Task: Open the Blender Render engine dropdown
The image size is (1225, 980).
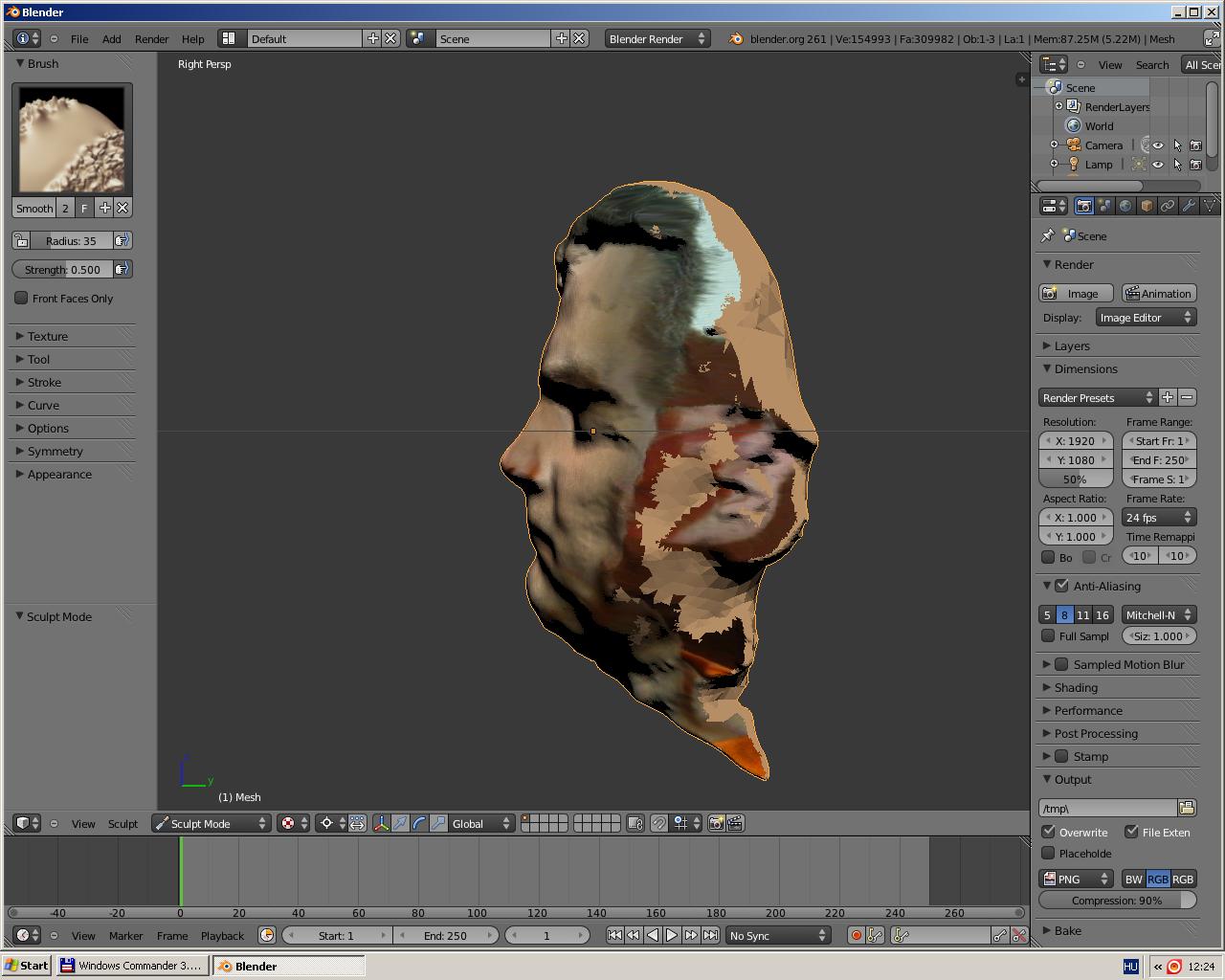Action: coord(657,39)
